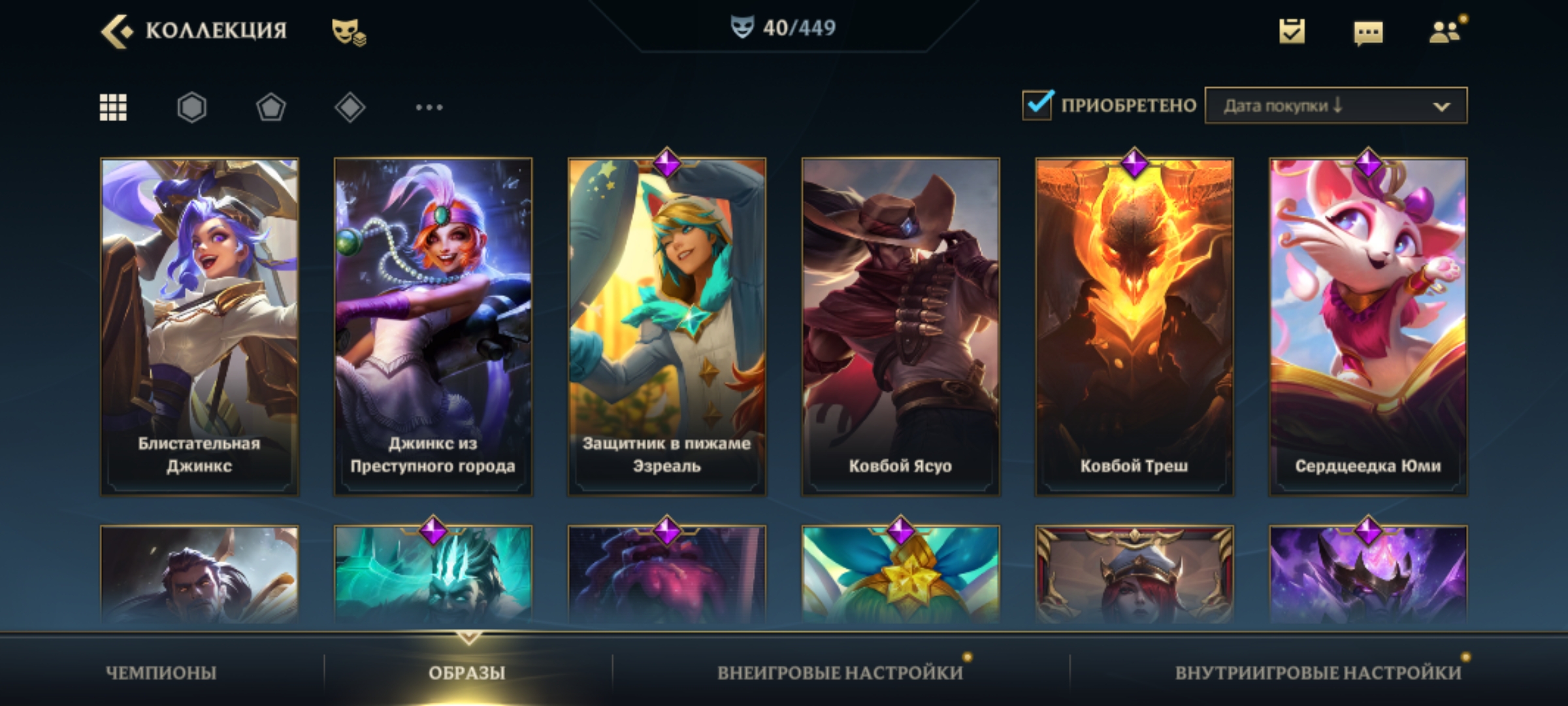1568x706 pixels.
Task: Open Внутриигровые настройки tab
Action: pos(1318,673)
